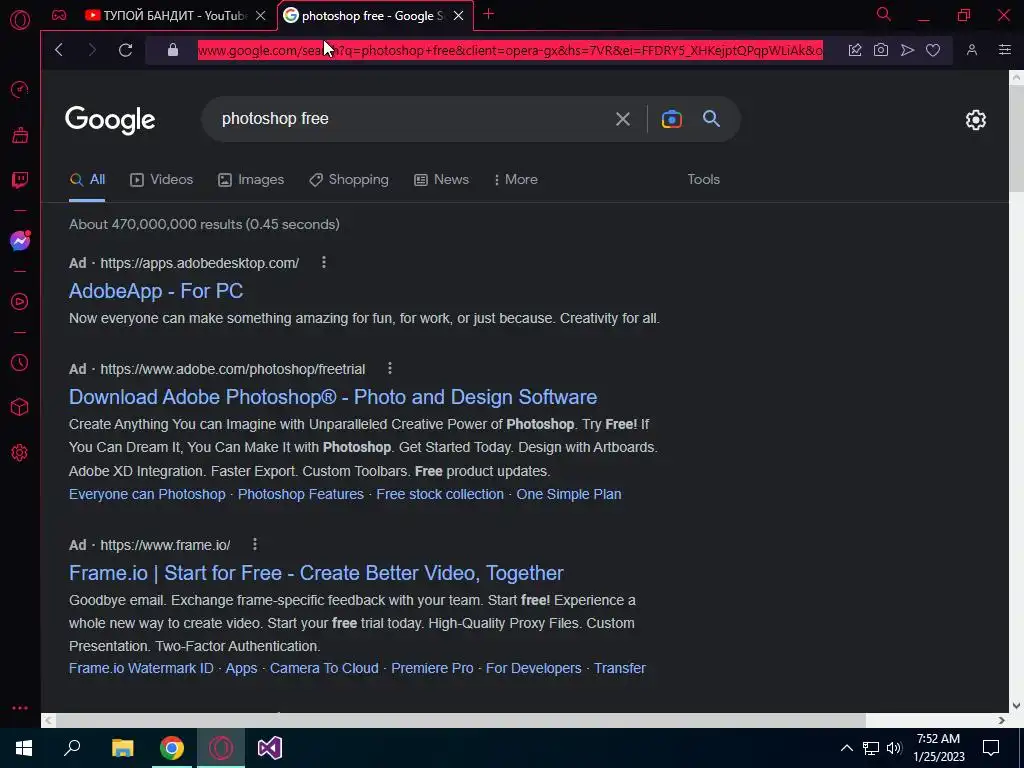This screenshot has height=768, width=1024.
Task: Open Messenger panel in sidebar
Action: pos(20,241)
